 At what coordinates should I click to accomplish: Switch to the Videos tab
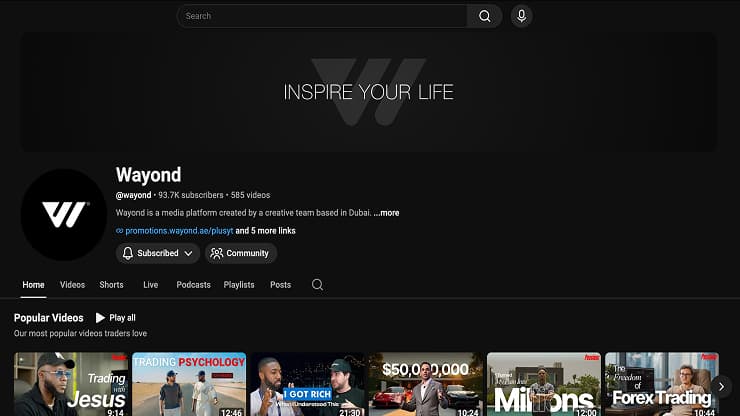click(x=72, y=285)
